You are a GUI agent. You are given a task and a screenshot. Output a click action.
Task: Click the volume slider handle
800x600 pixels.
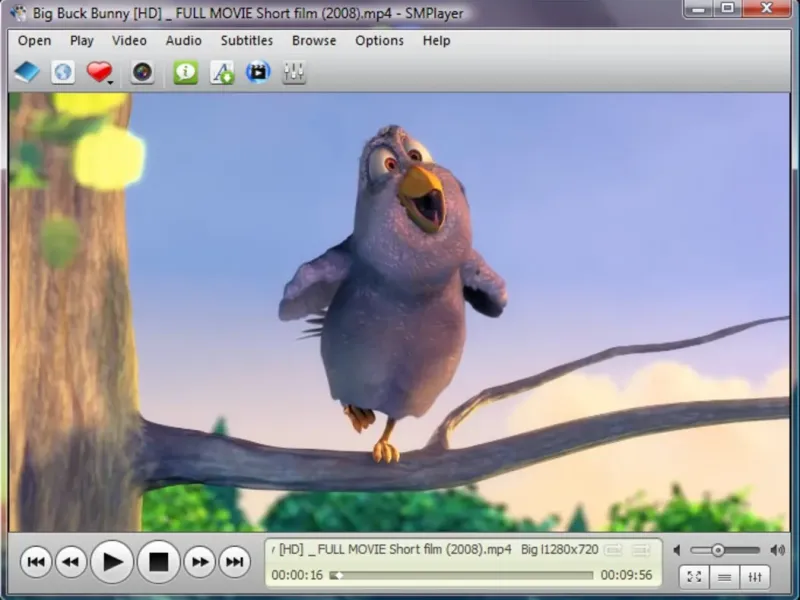(718, 550)
